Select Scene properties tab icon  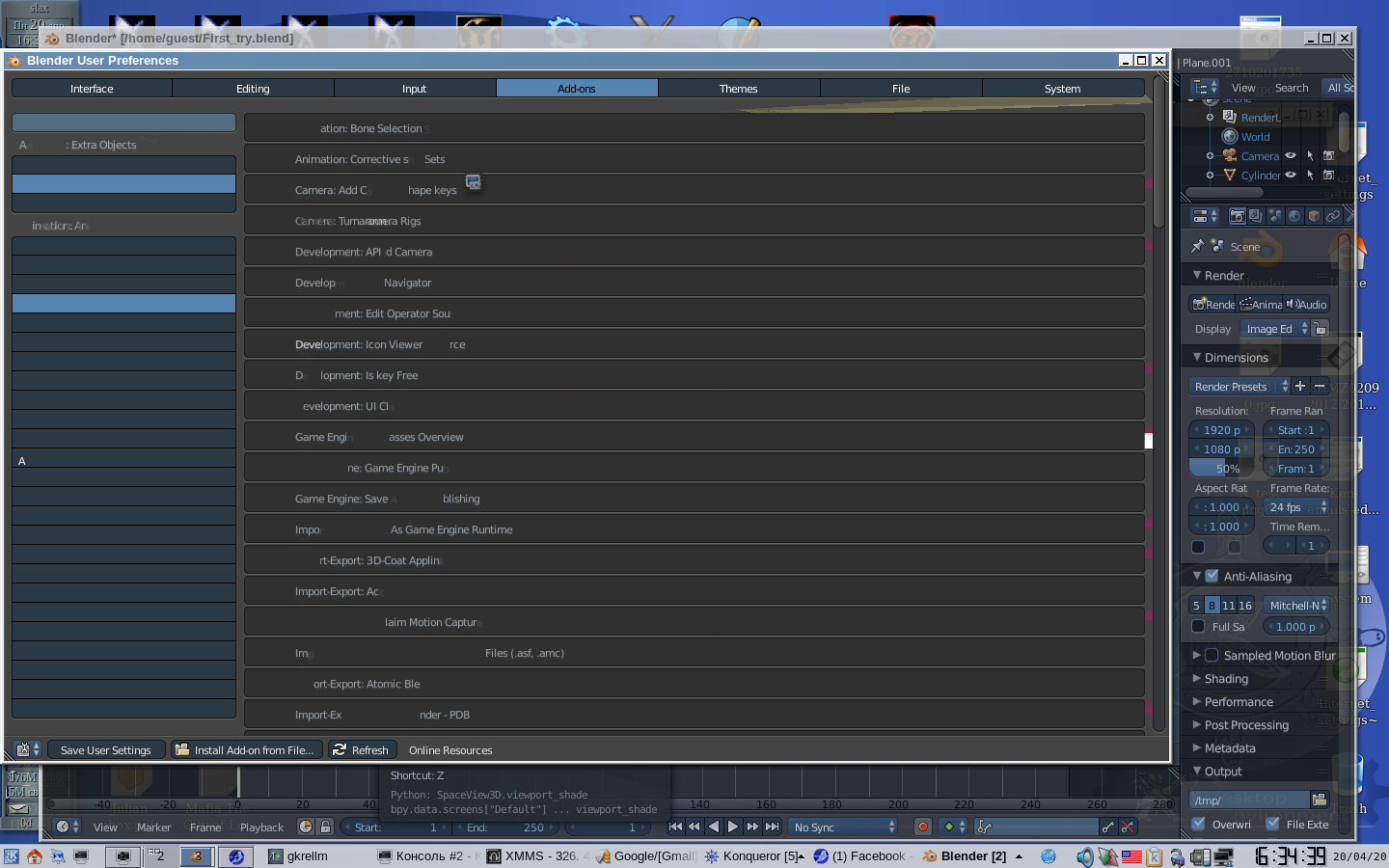click(x=1275, y=216)
